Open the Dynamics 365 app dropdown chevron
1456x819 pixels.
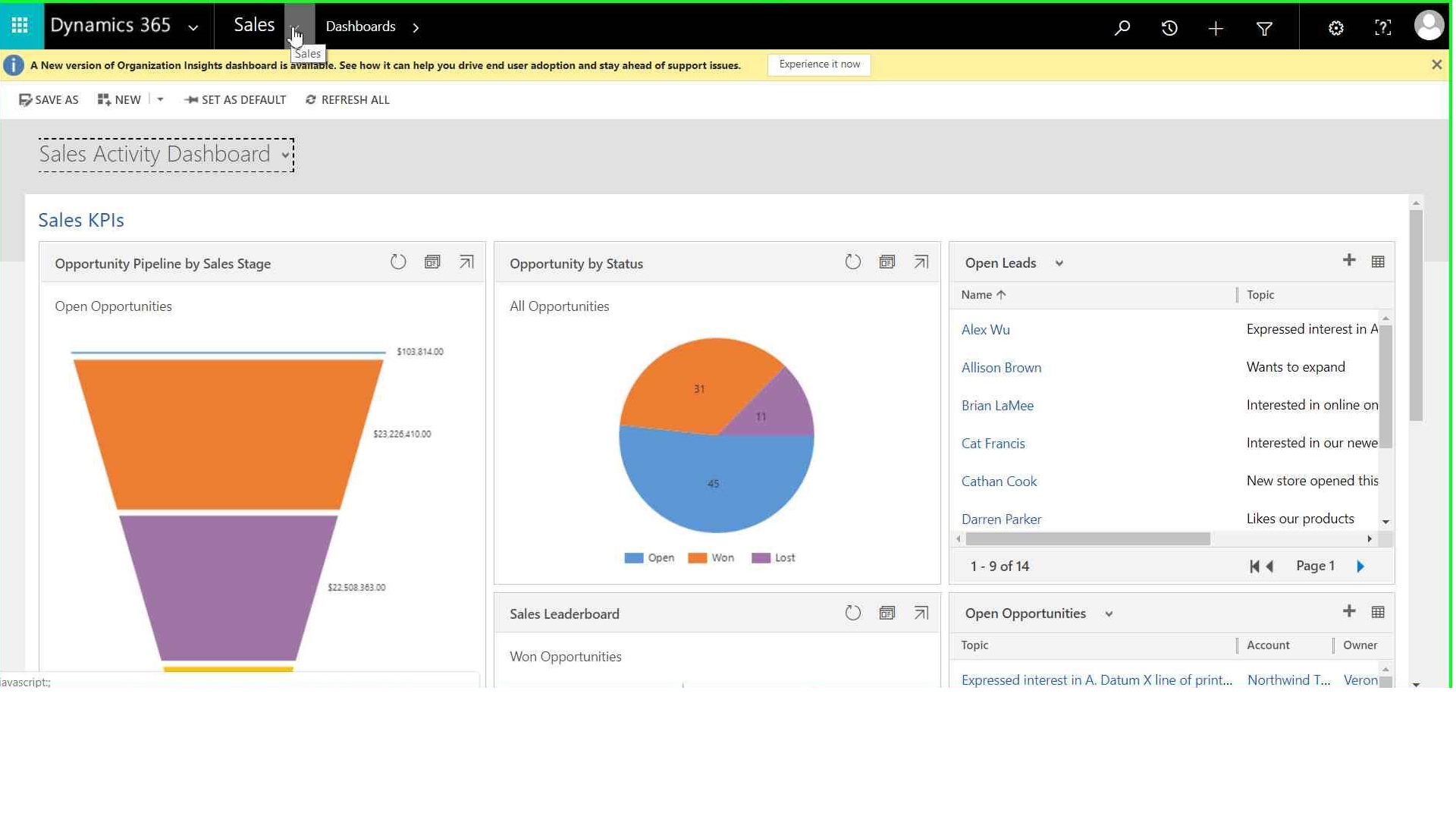click(x=193, y=27)
